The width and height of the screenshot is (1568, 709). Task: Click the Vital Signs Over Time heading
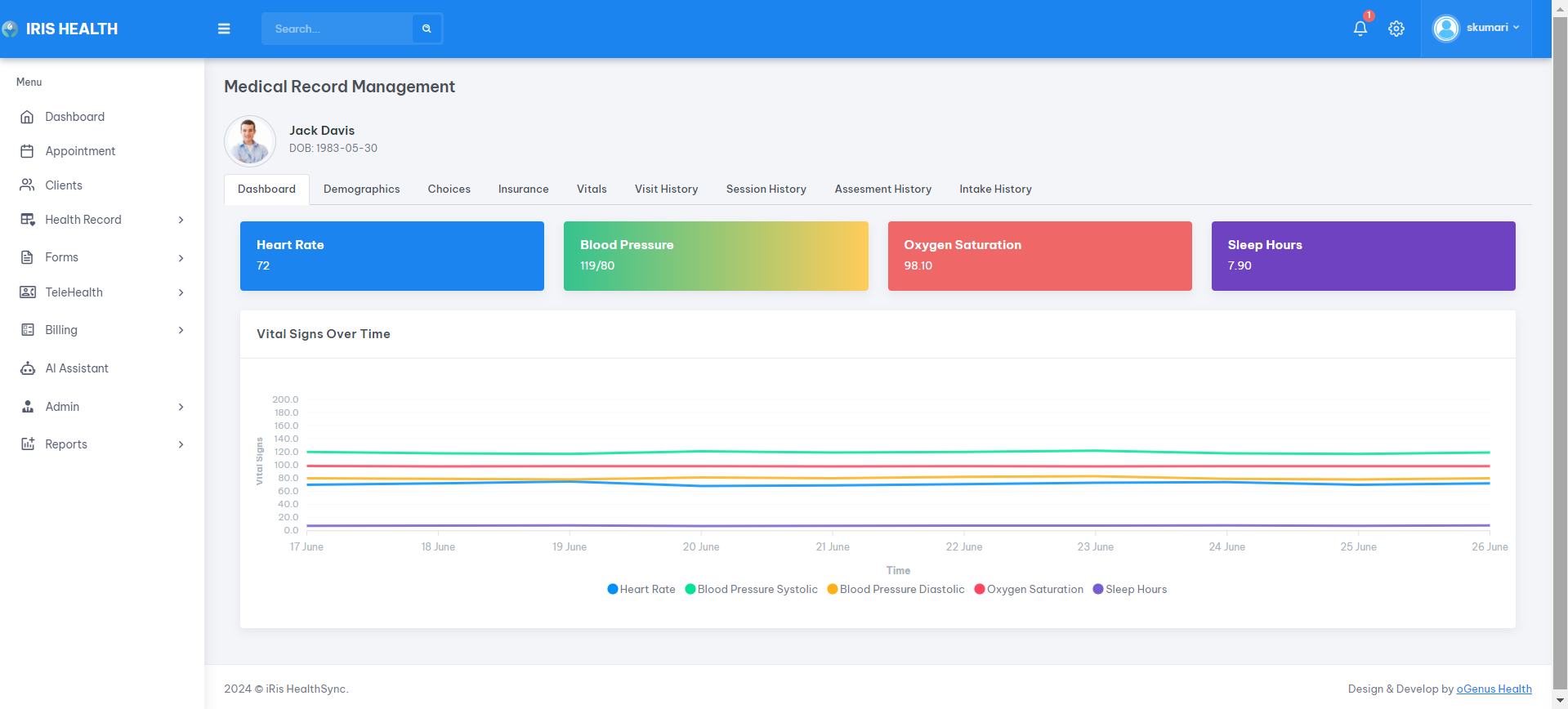[x=324, y=334]
